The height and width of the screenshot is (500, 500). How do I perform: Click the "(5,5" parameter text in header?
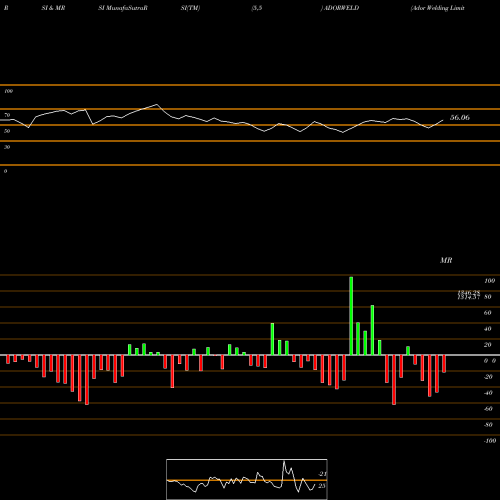coord(257,8)
